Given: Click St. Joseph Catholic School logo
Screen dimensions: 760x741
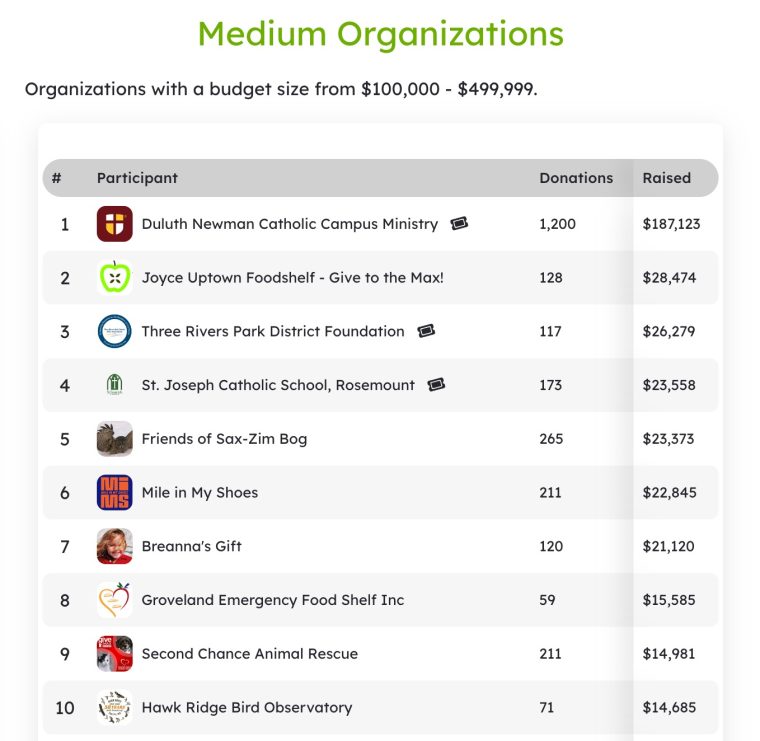Looking at the screenshot, I should click(114, 385).
